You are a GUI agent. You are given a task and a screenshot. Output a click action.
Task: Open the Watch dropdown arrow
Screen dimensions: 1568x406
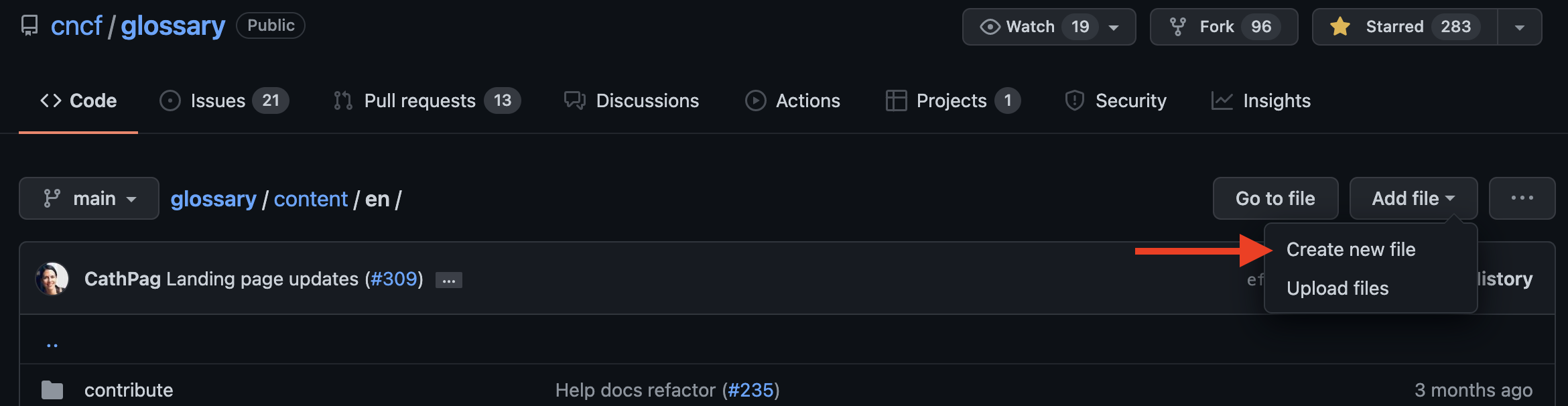pos(1112,27)
